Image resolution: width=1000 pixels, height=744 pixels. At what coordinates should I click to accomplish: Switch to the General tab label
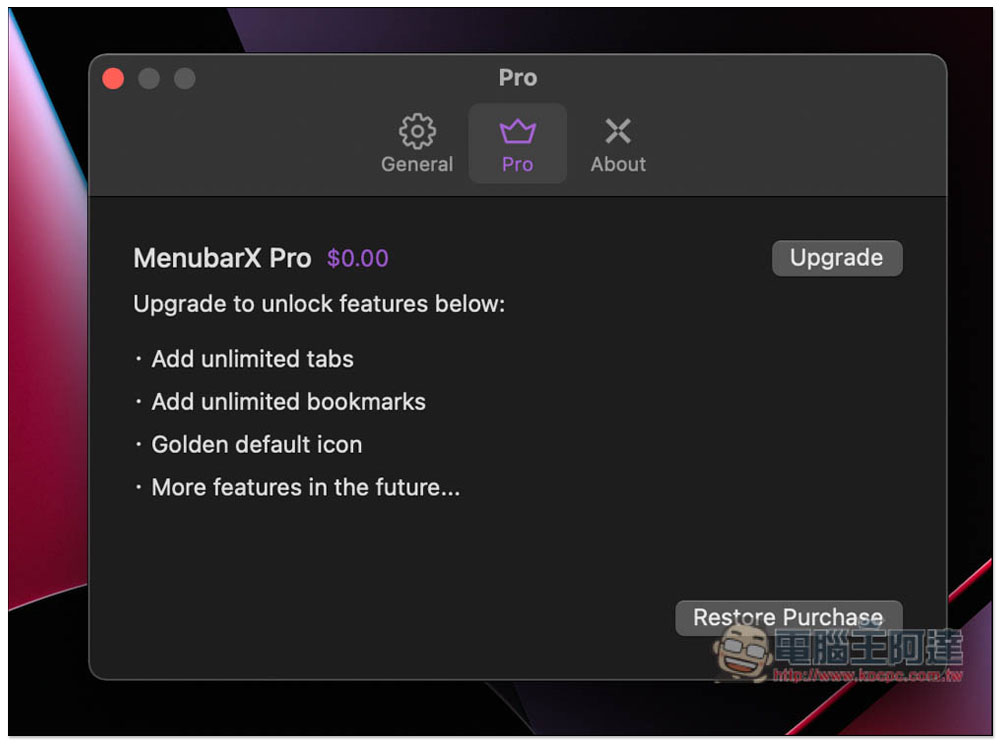point(417,164)
